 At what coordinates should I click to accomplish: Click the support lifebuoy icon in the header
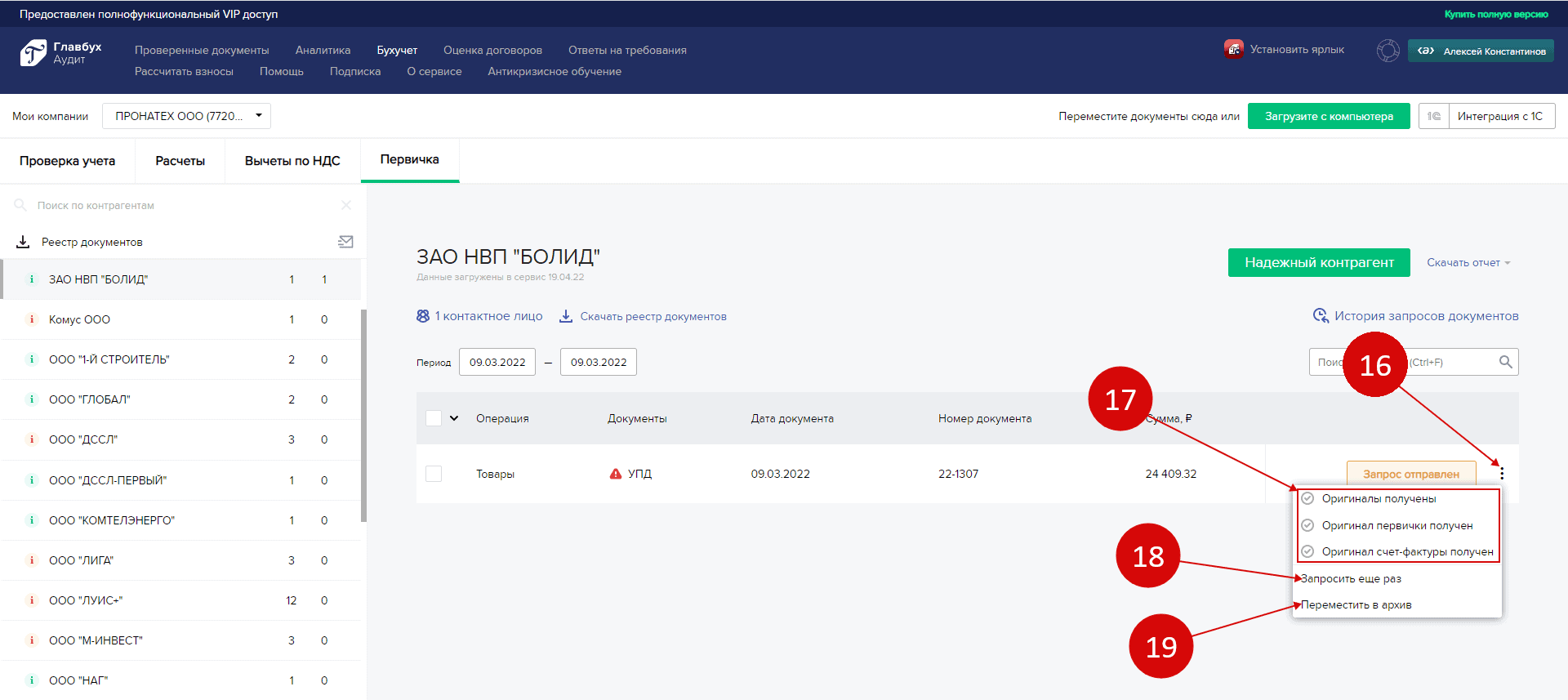[x=1388, y=51]
